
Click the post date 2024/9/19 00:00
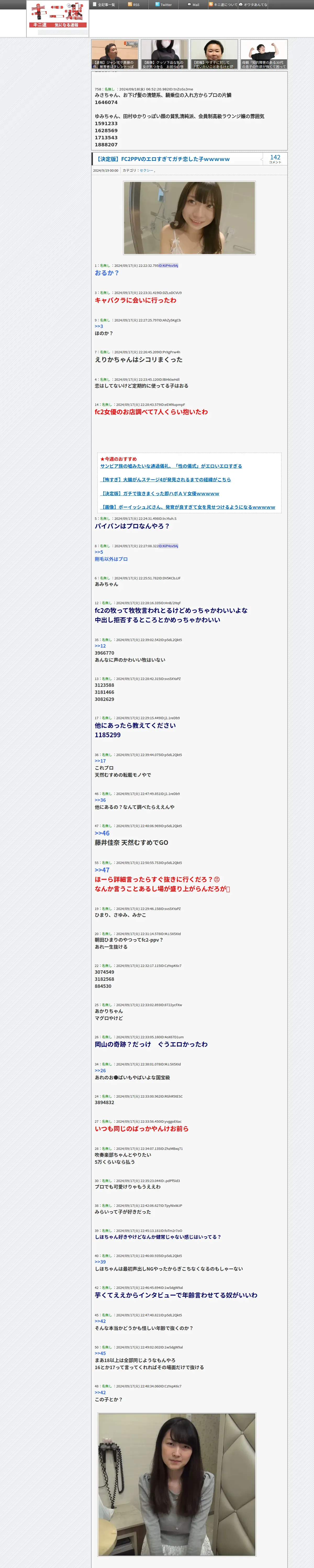pyautogui.click(x=105, y=170)
